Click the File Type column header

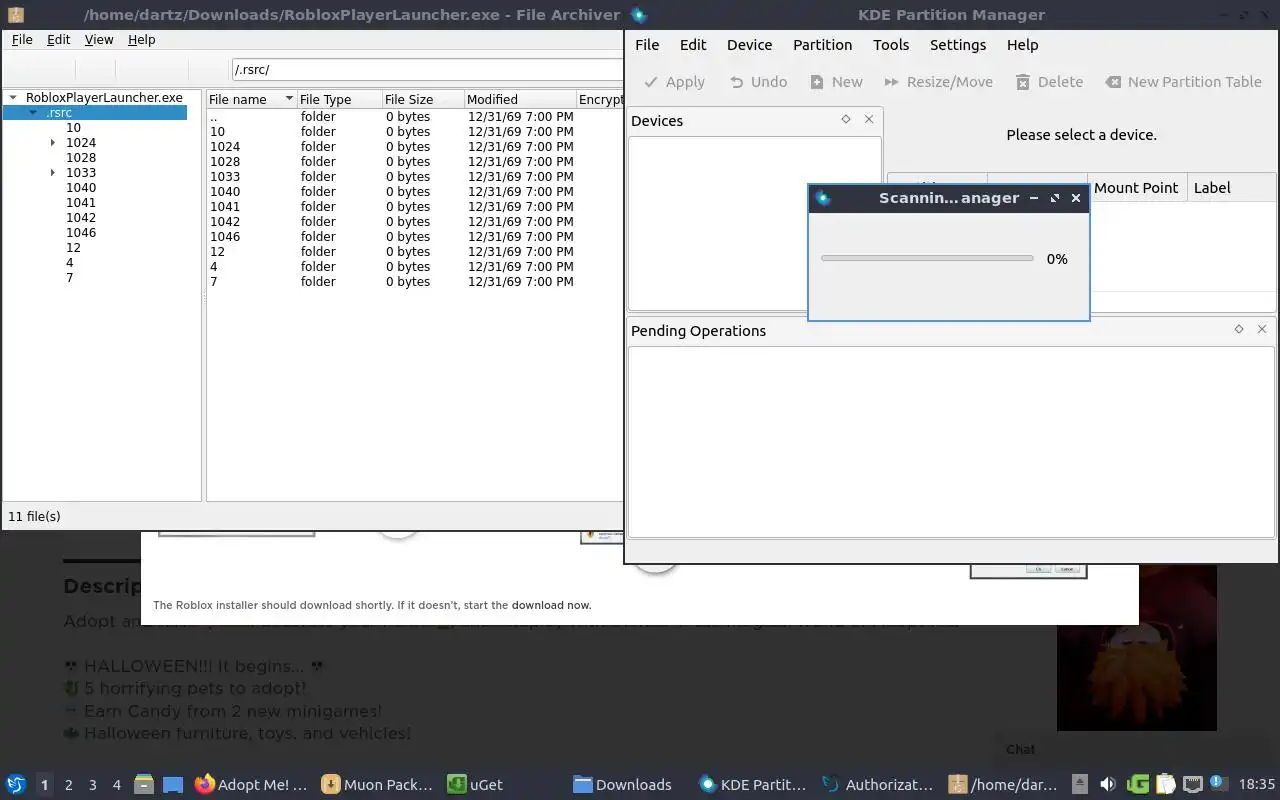pyautogui.click(x=339, y=99)
